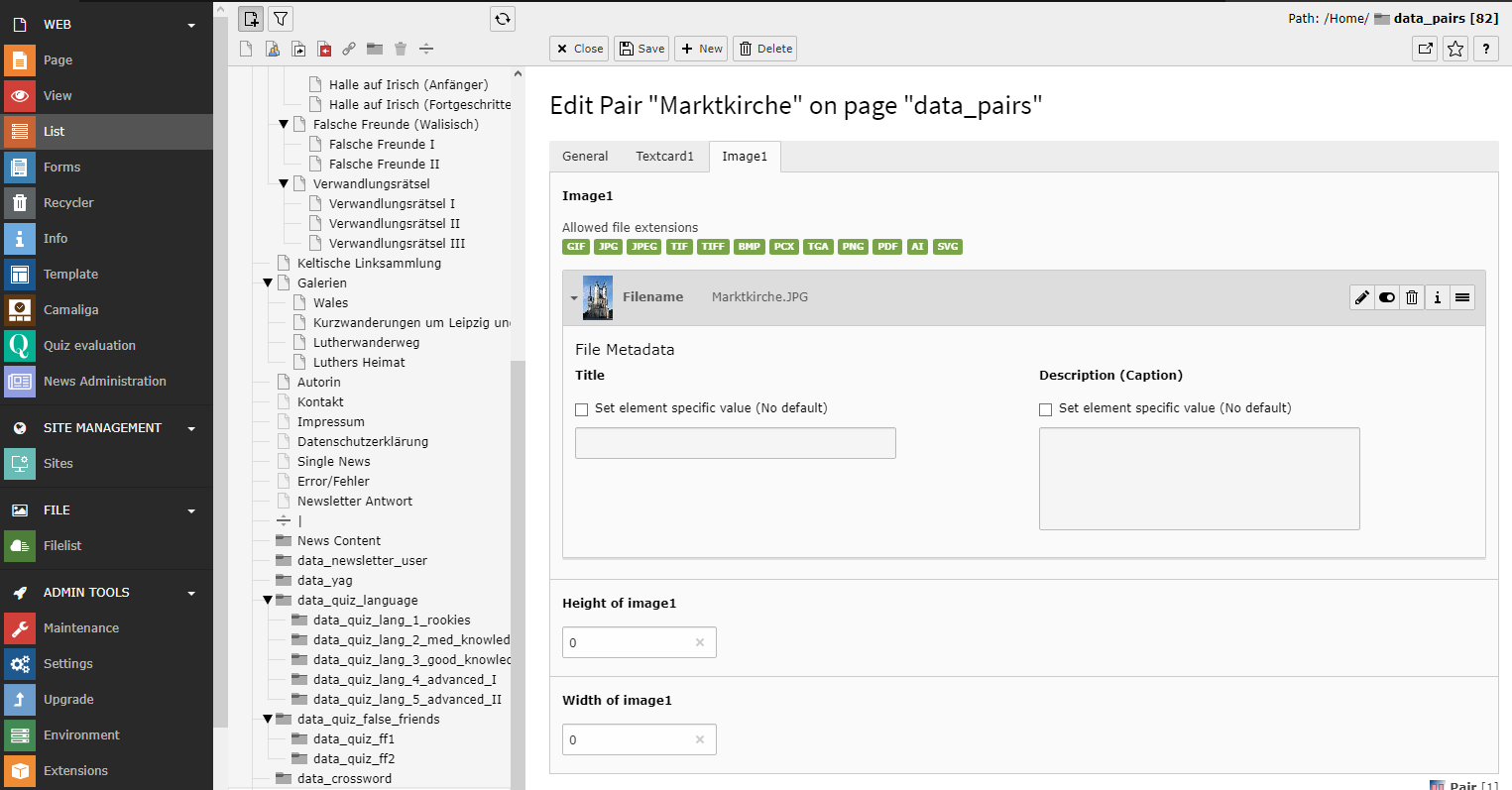Collapse the data_quiz_language folder
This screenshot has height=790, width=1512.
[268, 601]
